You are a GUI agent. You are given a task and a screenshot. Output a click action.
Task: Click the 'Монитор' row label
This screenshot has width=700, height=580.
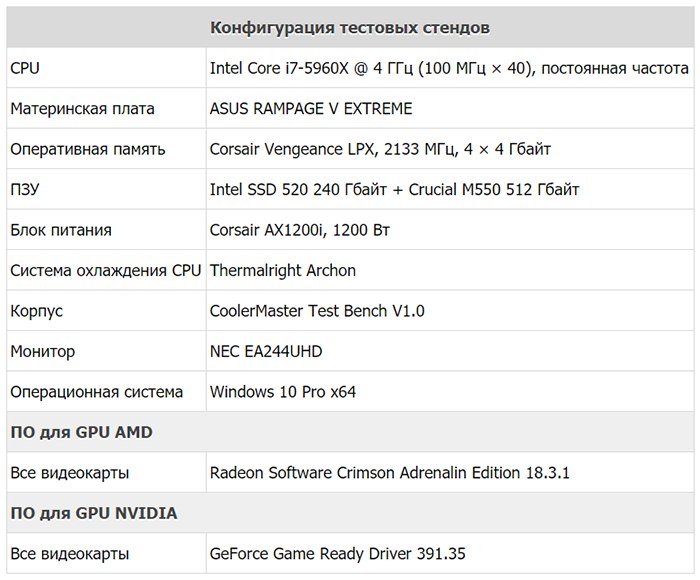pyautogui.click(x=43, y=352)
